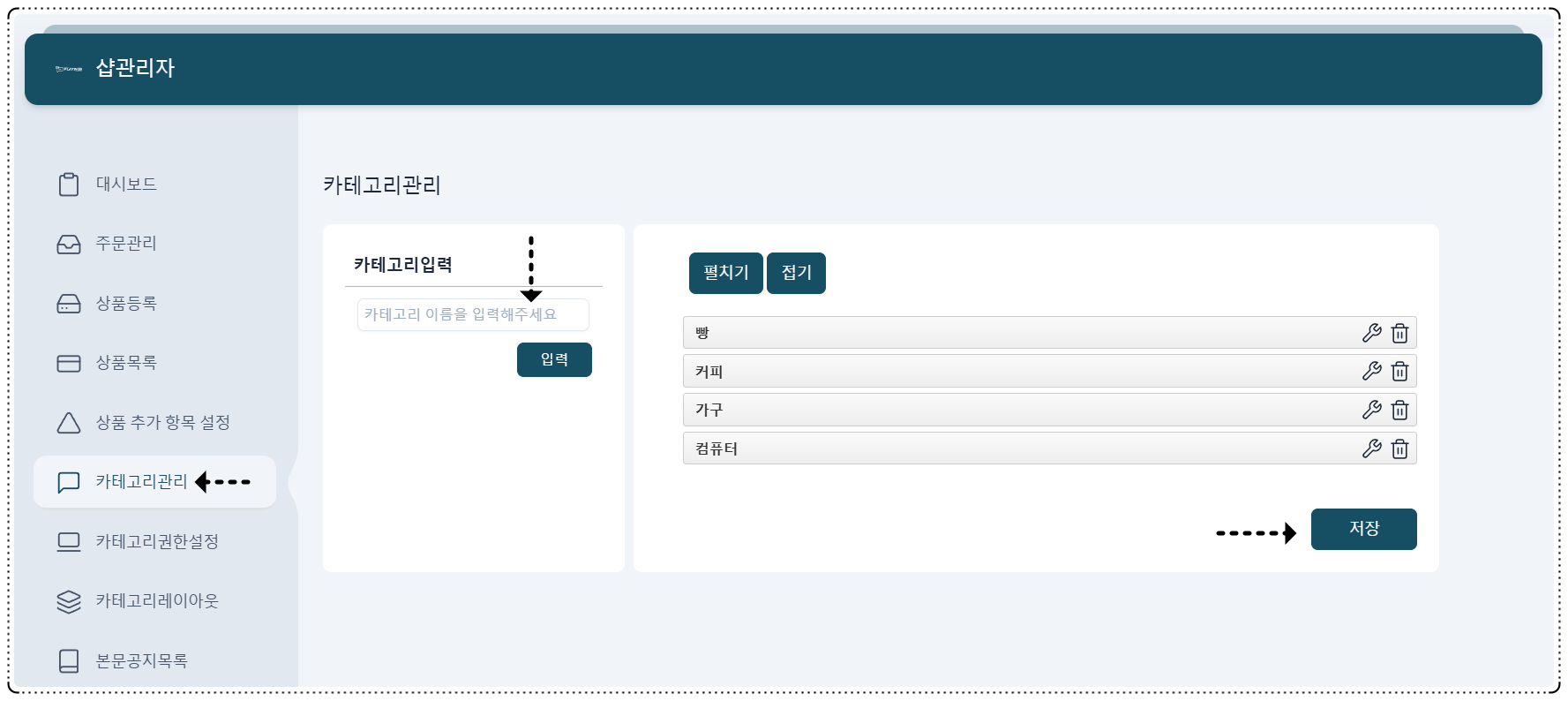Click the wrench edit icon for 컴퓨터
Image resolution: width=1568 pixels, height=701 pixels.
1371,448
